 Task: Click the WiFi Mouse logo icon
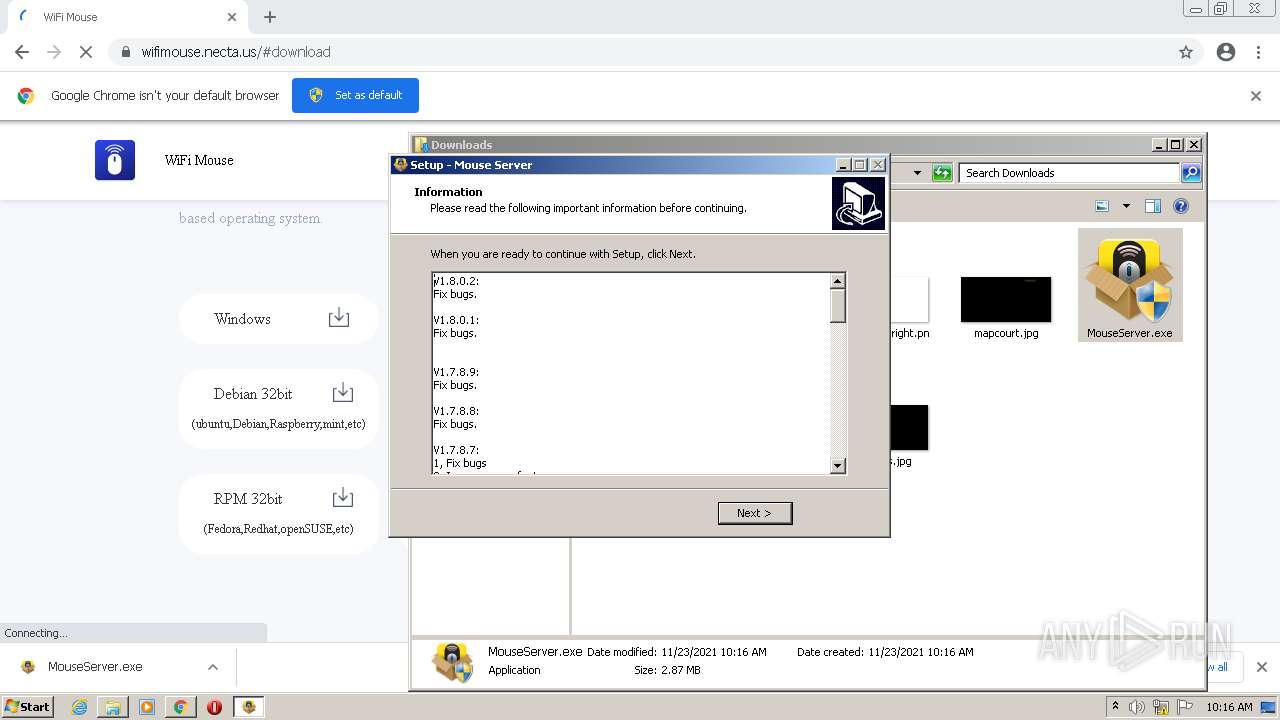[115, 160]
